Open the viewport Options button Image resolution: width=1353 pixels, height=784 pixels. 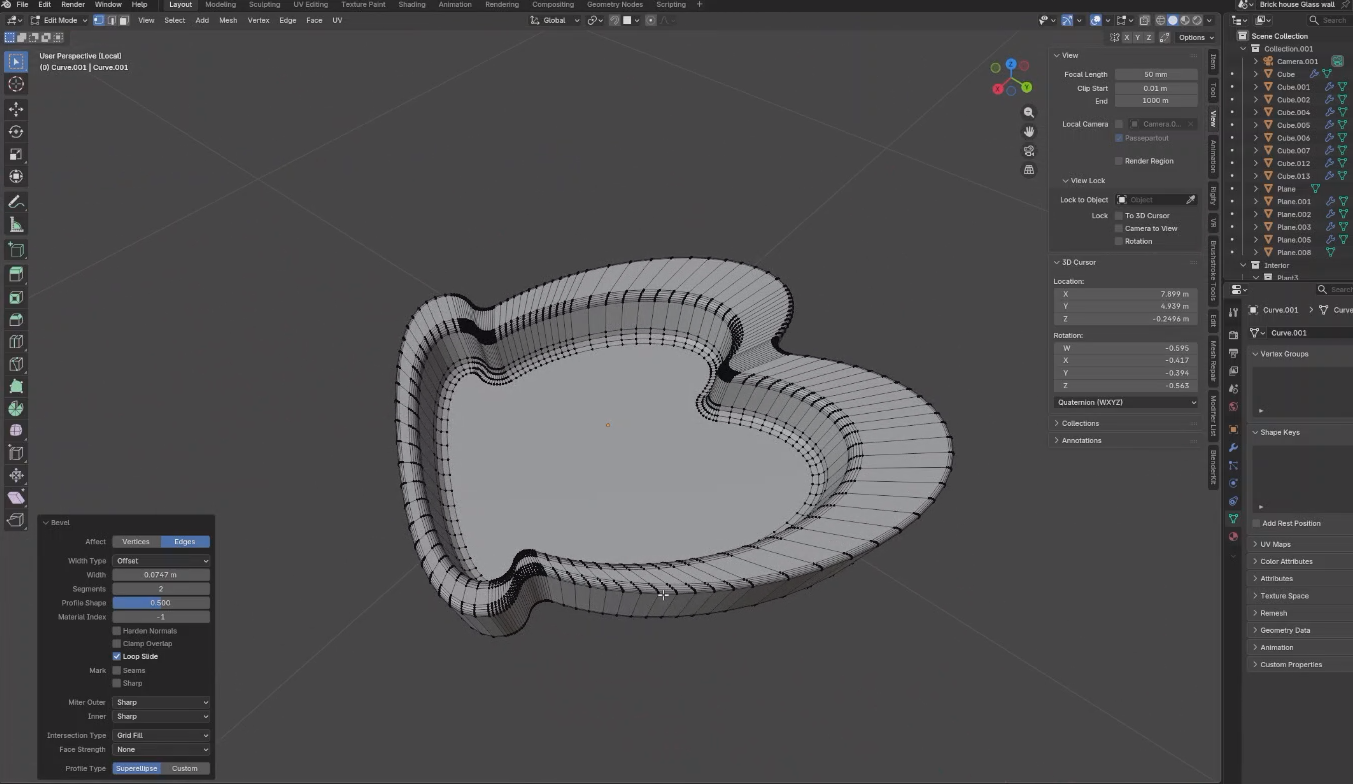[1193, 37]
